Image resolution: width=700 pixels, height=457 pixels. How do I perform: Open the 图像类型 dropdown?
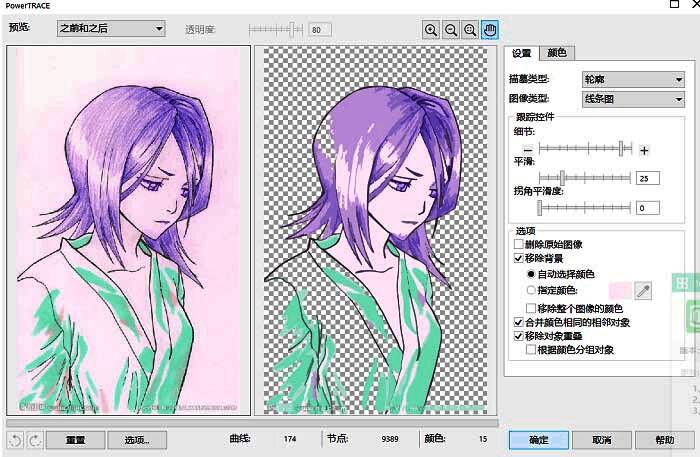click(x=632, y=99)
